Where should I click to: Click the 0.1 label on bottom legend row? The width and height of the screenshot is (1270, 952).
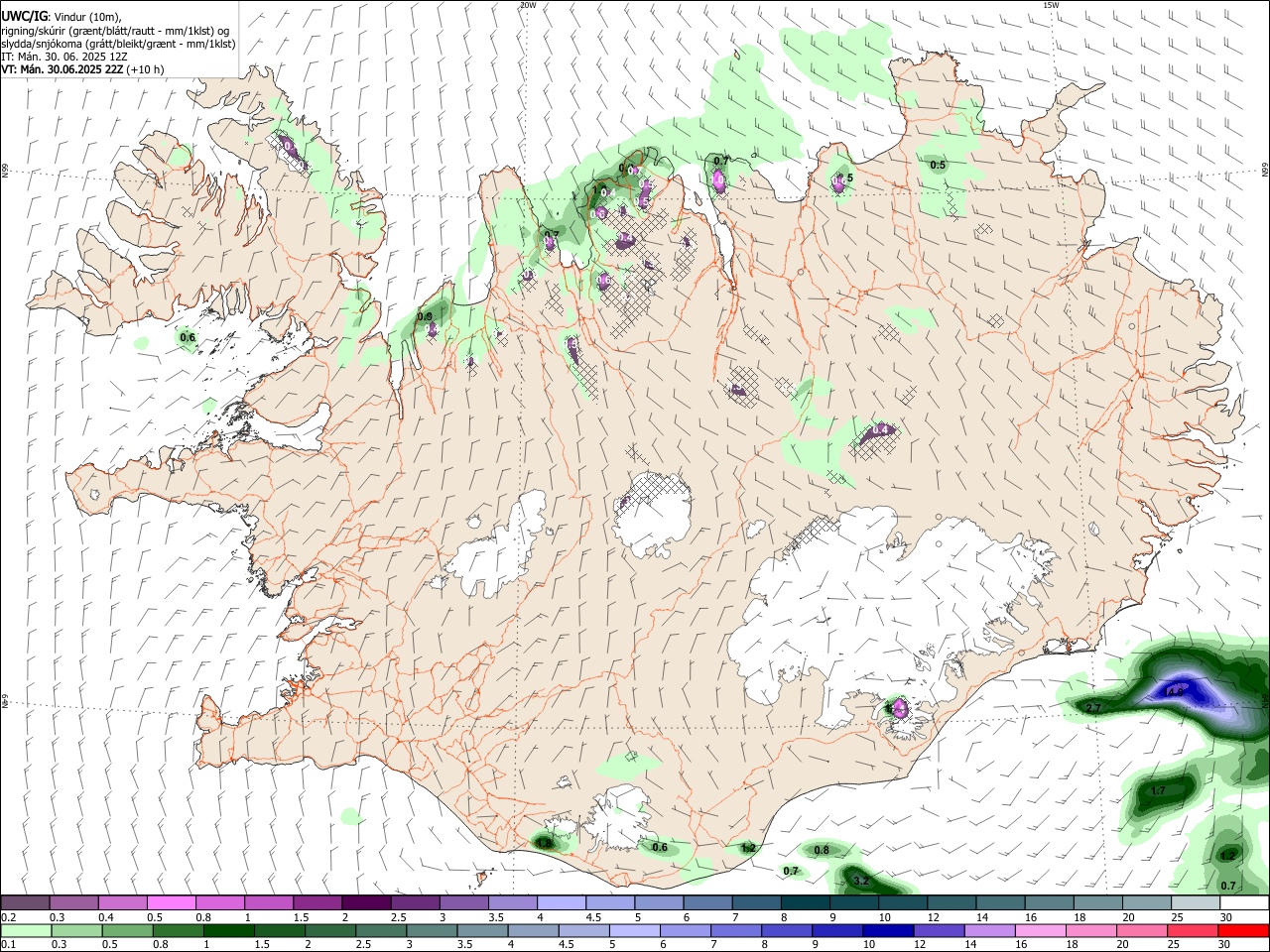7,944
